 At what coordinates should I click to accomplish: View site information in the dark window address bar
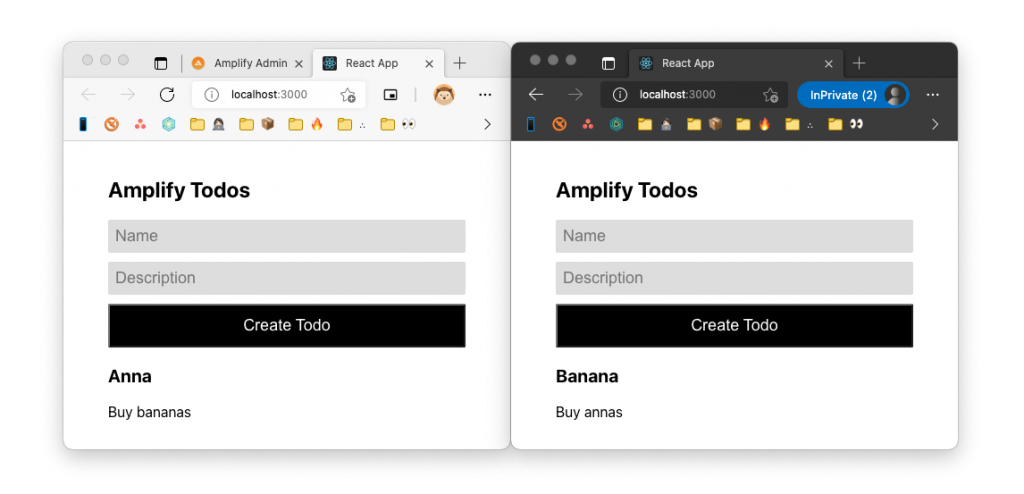[x=620, y=95]
